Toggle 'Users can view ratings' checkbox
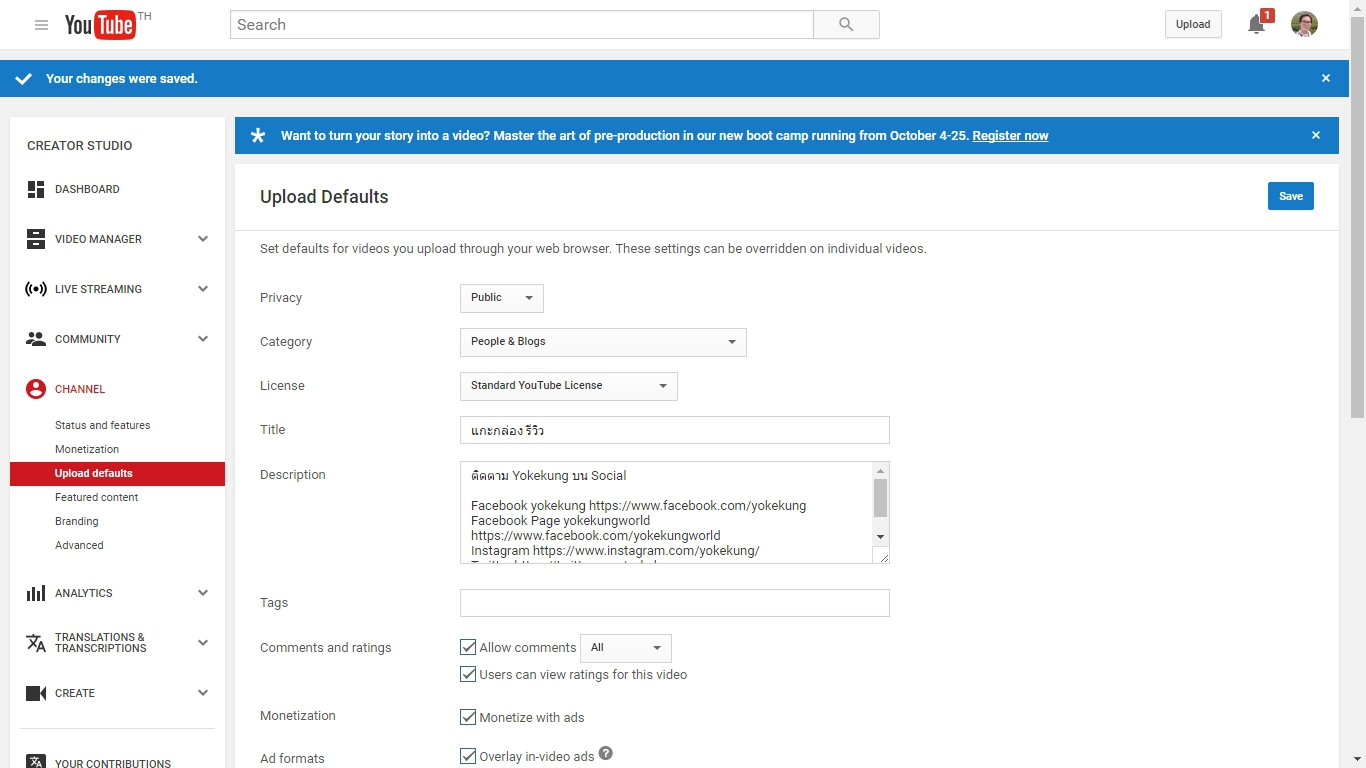 468,675
